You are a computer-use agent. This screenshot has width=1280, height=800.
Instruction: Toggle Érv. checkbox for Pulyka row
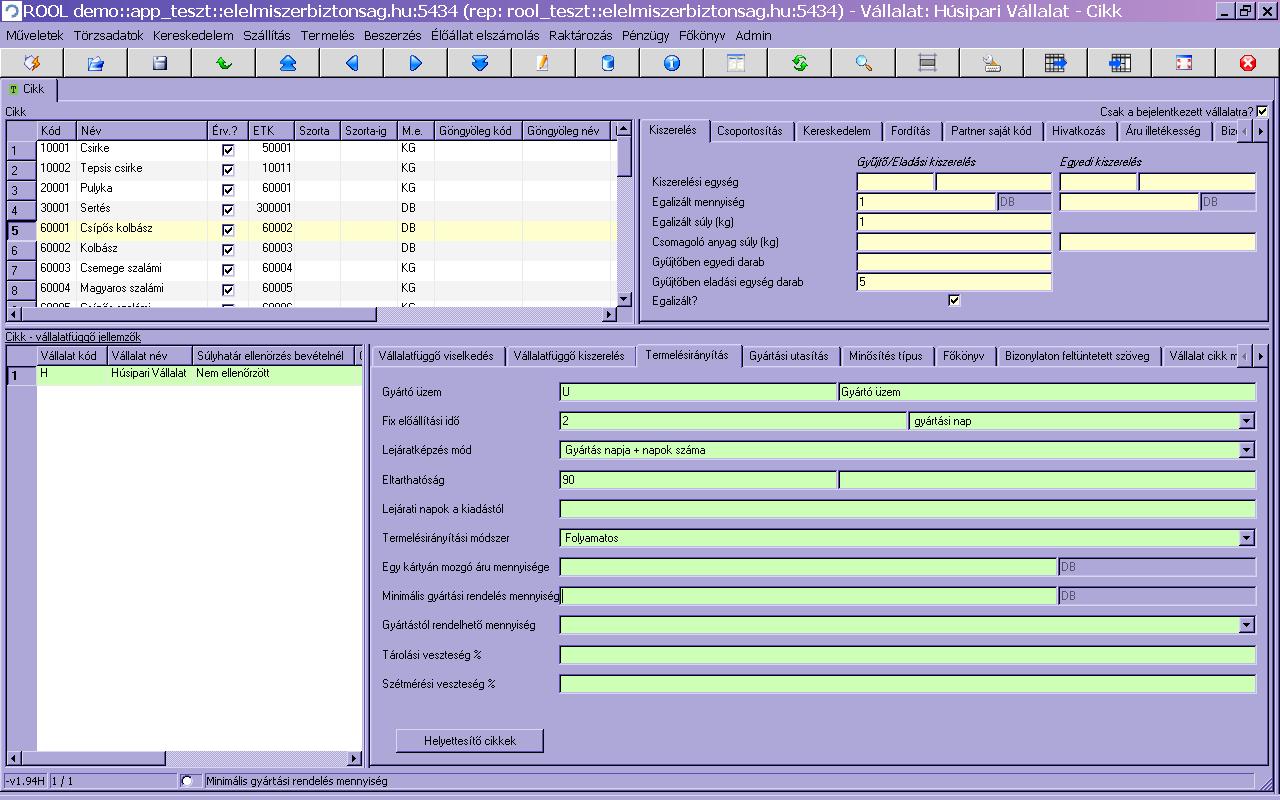(228, 190)
